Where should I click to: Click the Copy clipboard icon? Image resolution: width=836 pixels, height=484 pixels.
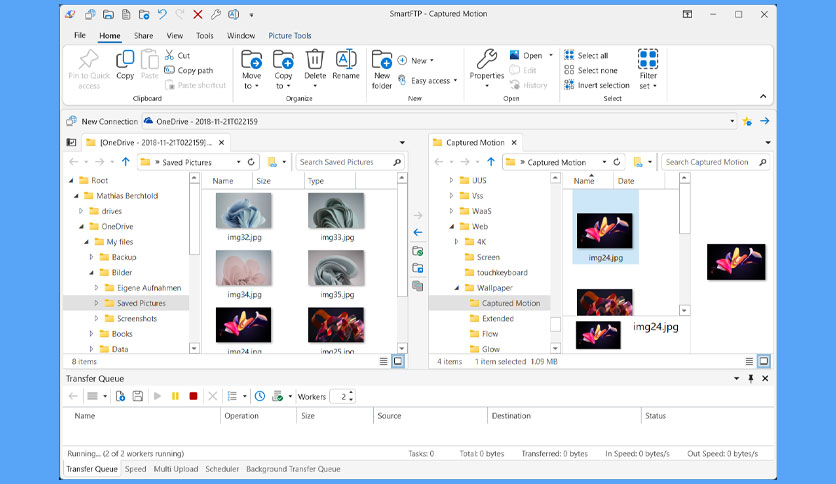[x=125, y=60]
